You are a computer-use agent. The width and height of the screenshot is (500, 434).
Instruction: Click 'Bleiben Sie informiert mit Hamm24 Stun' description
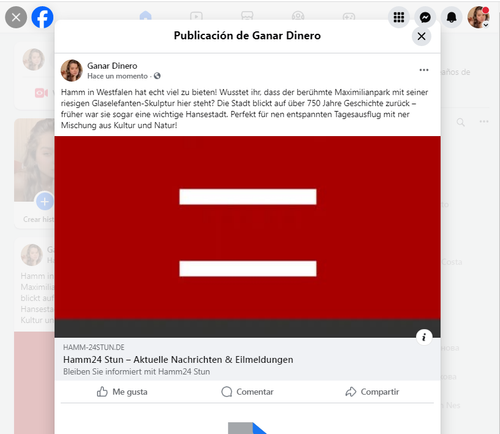pyautogui.click(x=137, y=372)
